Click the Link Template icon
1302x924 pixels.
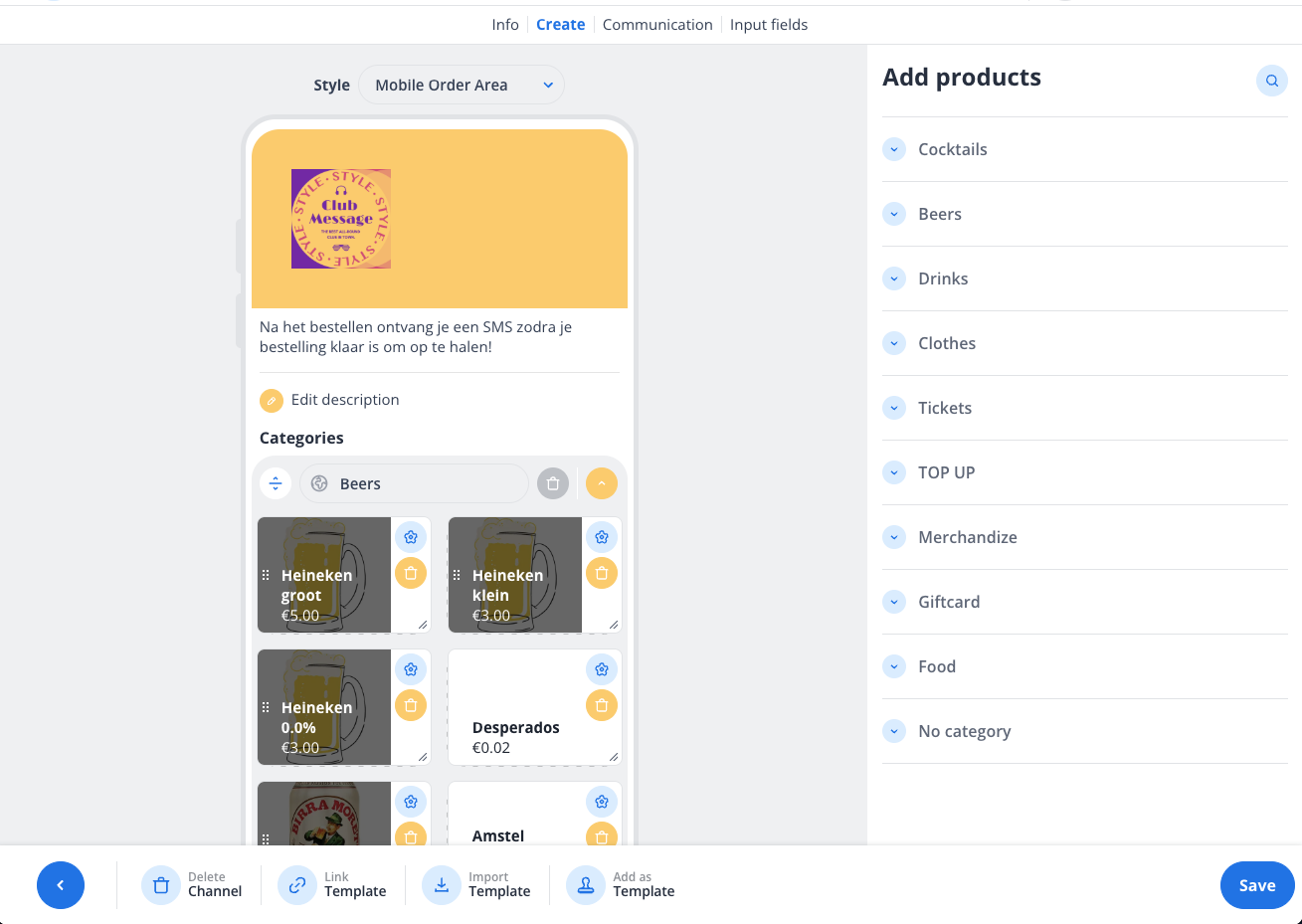pos(296,884)
